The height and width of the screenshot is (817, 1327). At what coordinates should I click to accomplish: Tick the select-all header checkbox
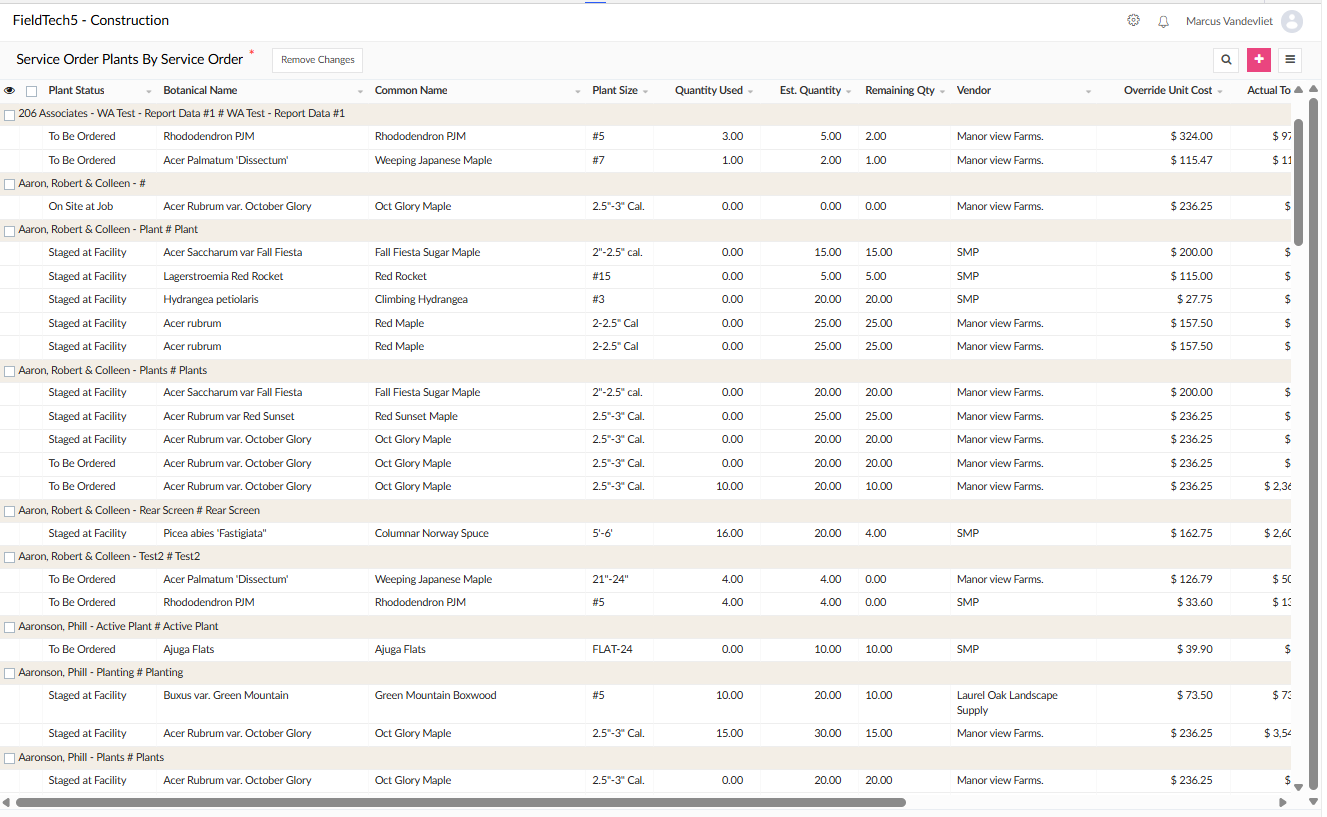click(x=31, y=91)
